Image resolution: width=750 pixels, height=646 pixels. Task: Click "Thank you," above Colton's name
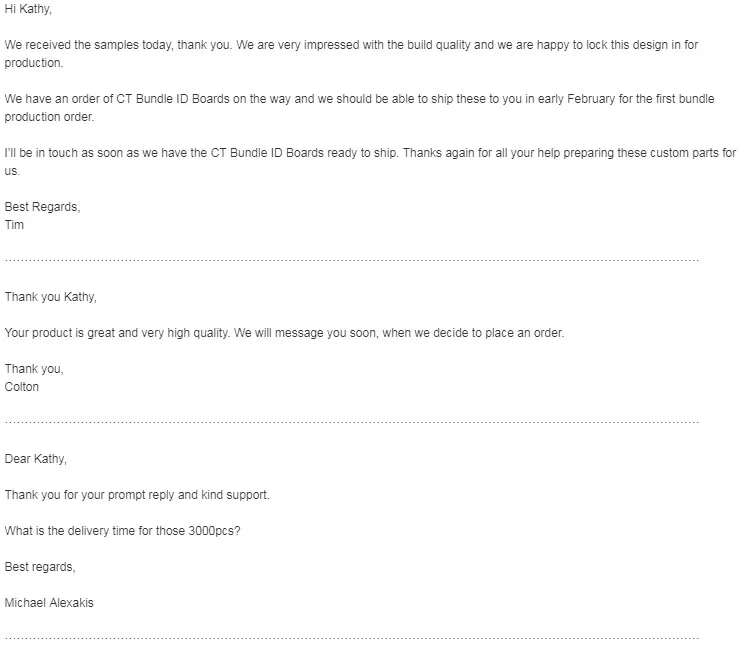click(33, 369)
